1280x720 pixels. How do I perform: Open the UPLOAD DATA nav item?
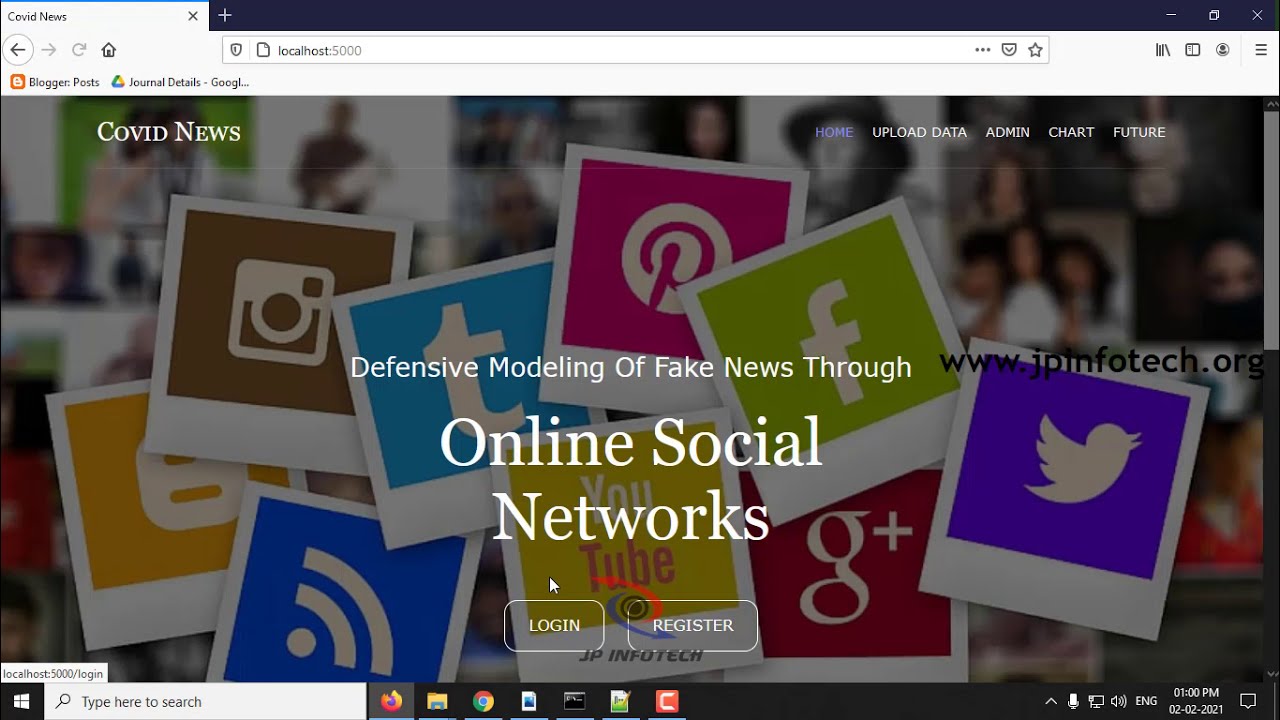pos(919,132)
